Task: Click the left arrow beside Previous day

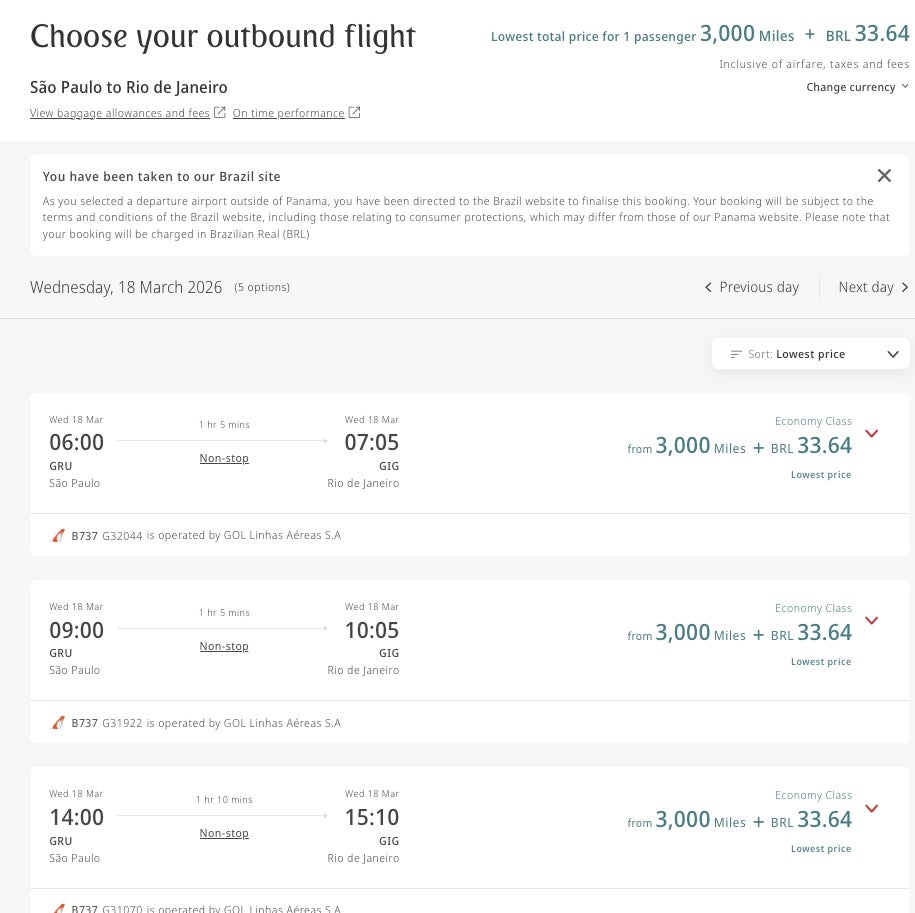Action: click(x=708, y=288)
